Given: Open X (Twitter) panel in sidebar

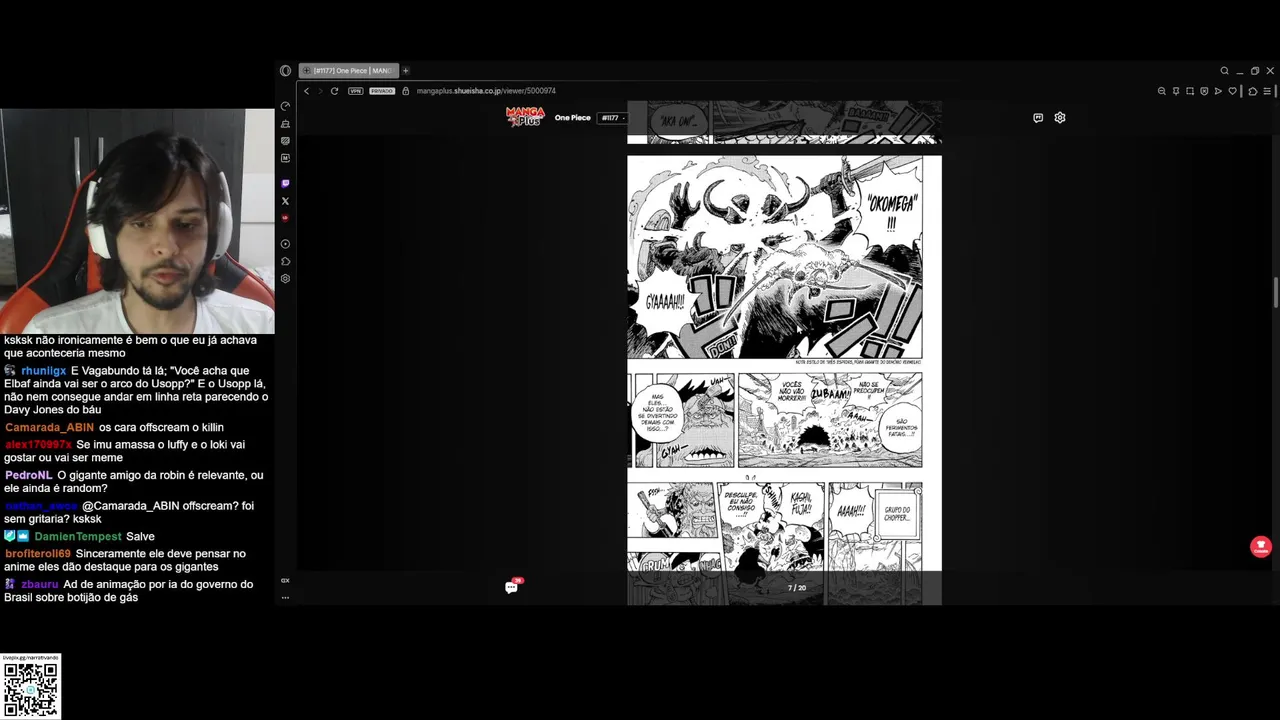Looking at the screenshot, I should [x=285, y=201].
